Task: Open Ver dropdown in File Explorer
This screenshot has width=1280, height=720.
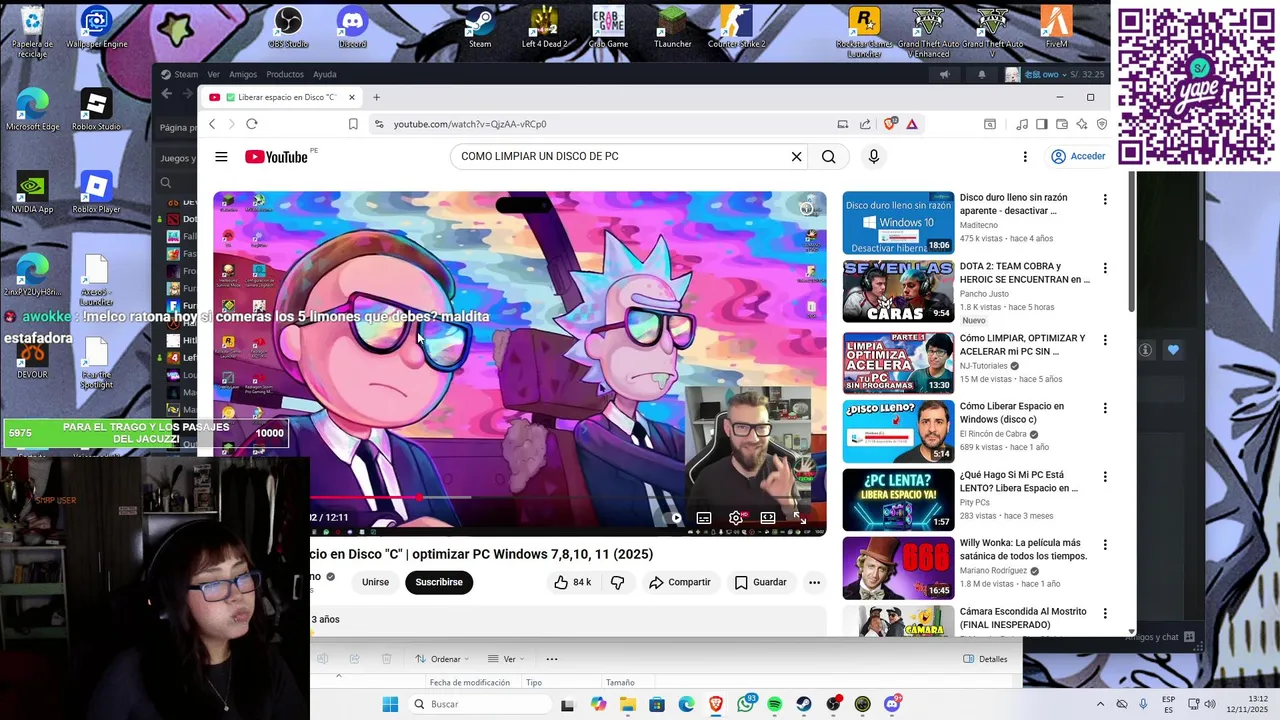Action: pos(506,659)
